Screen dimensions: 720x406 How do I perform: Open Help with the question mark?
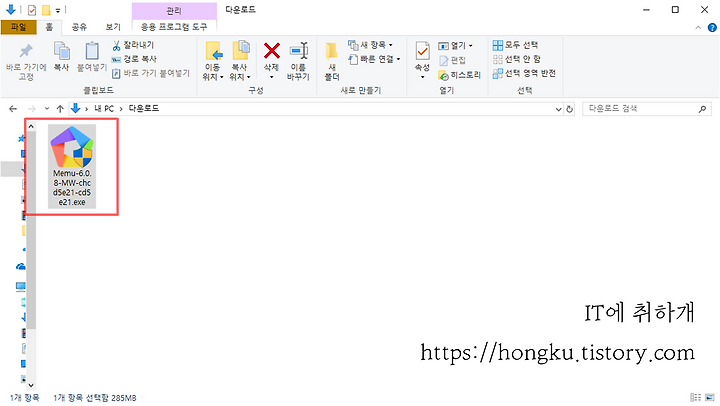[x=712, y=28]
